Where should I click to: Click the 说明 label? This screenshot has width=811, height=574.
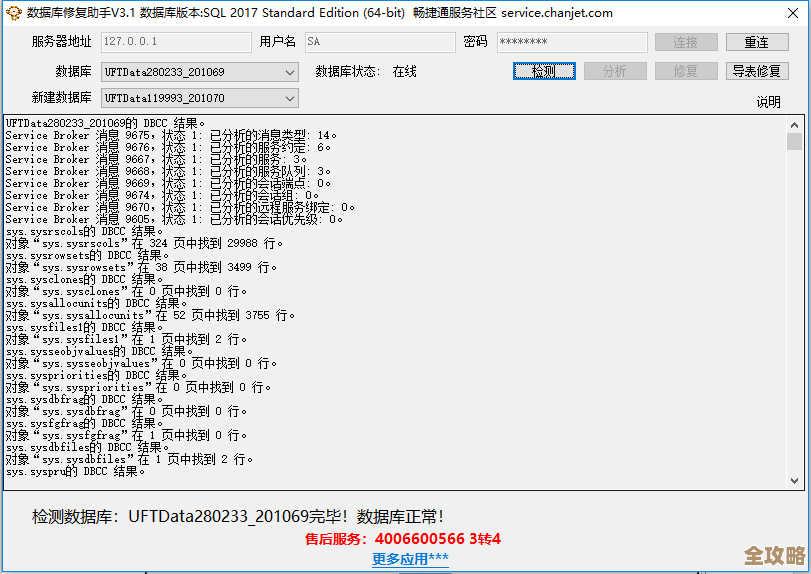tap(768, 102)
